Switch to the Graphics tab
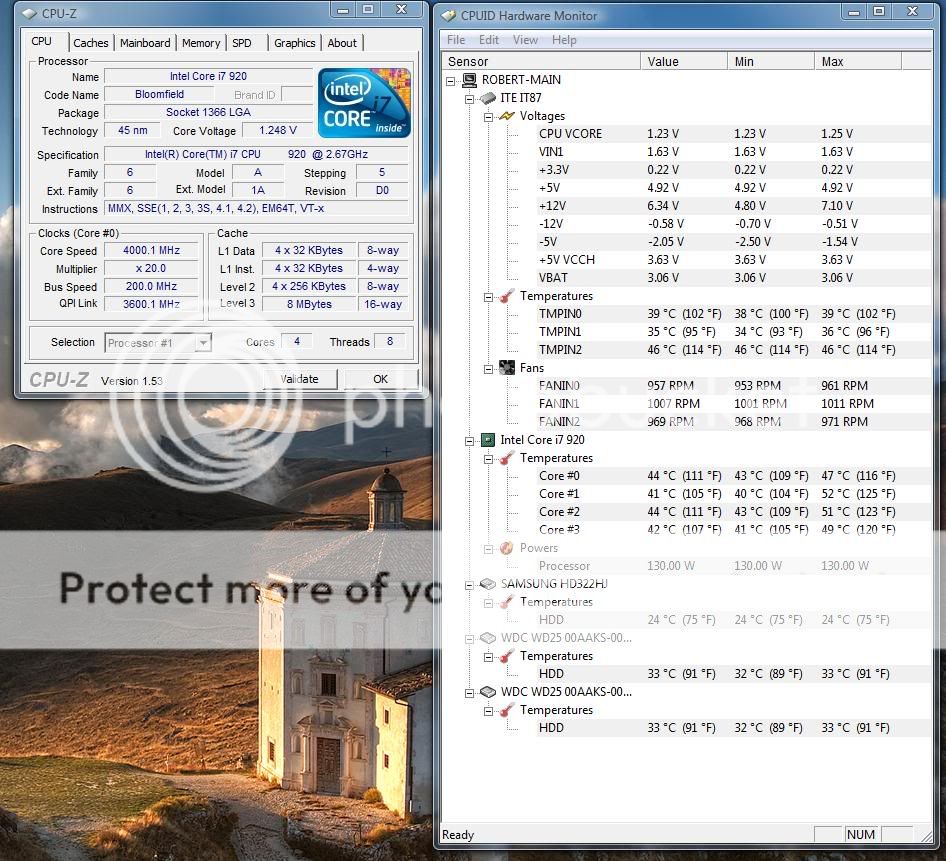 pos(294,43)
